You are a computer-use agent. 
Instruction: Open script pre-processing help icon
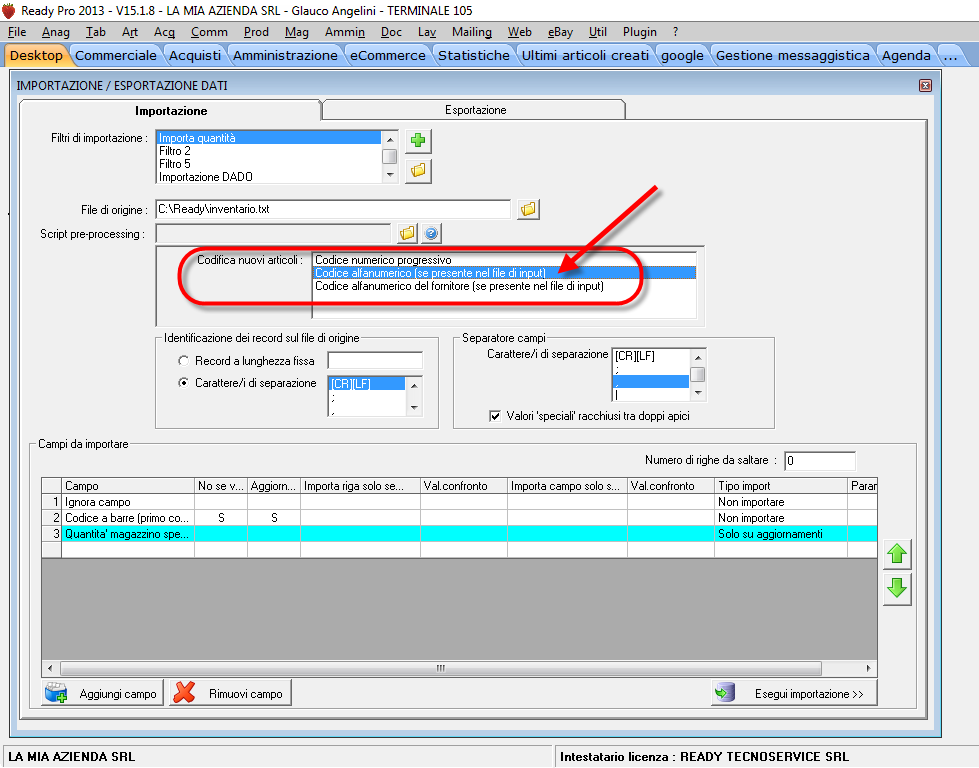coord(431,234)
